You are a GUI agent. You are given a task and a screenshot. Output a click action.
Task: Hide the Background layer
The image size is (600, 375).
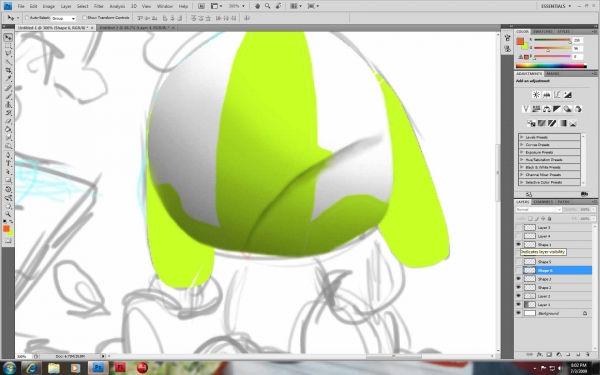click(518, 313)
